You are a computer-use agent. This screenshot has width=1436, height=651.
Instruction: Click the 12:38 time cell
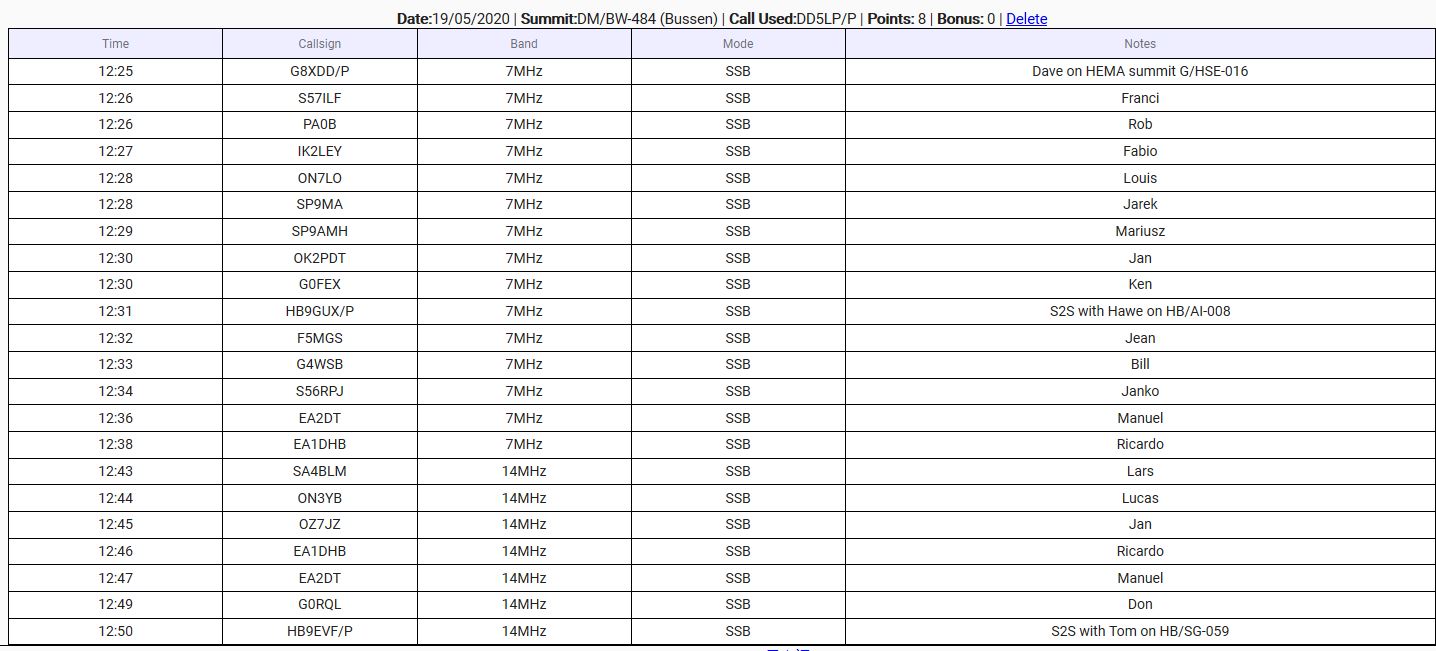(115, 444)
